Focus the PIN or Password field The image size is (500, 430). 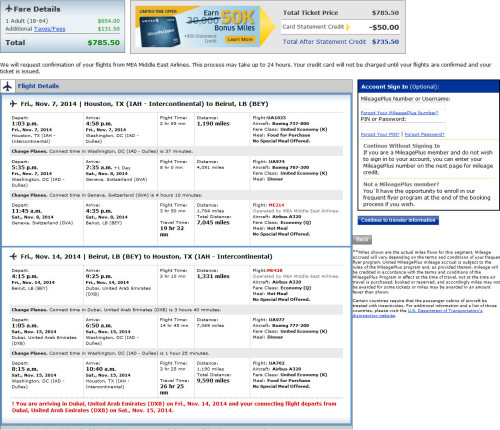tap(403, 127)
